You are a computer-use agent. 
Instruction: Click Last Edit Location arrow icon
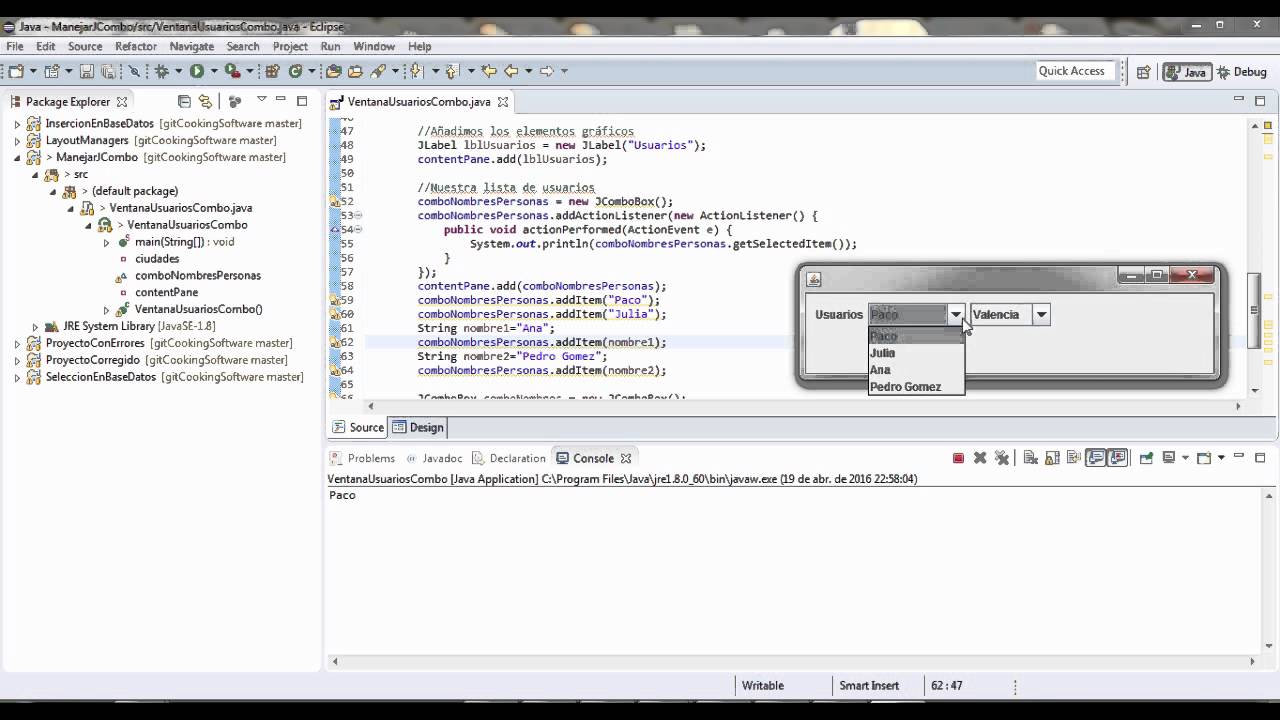488,71
